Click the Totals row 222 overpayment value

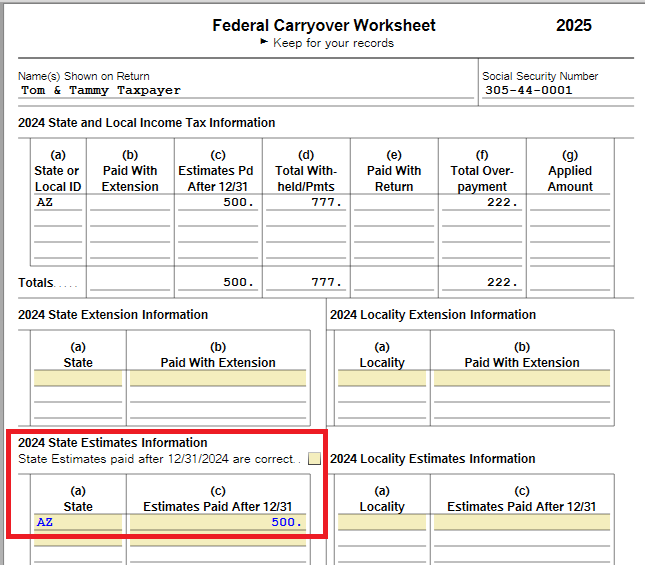click(x=482, y=282)
